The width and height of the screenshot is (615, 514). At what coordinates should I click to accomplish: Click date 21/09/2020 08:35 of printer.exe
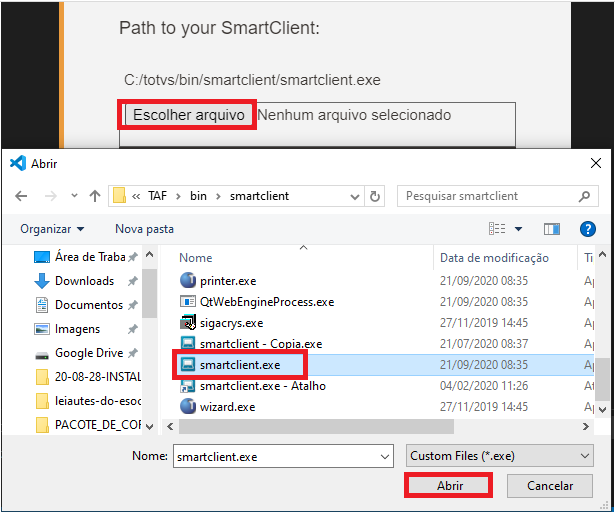484,281
